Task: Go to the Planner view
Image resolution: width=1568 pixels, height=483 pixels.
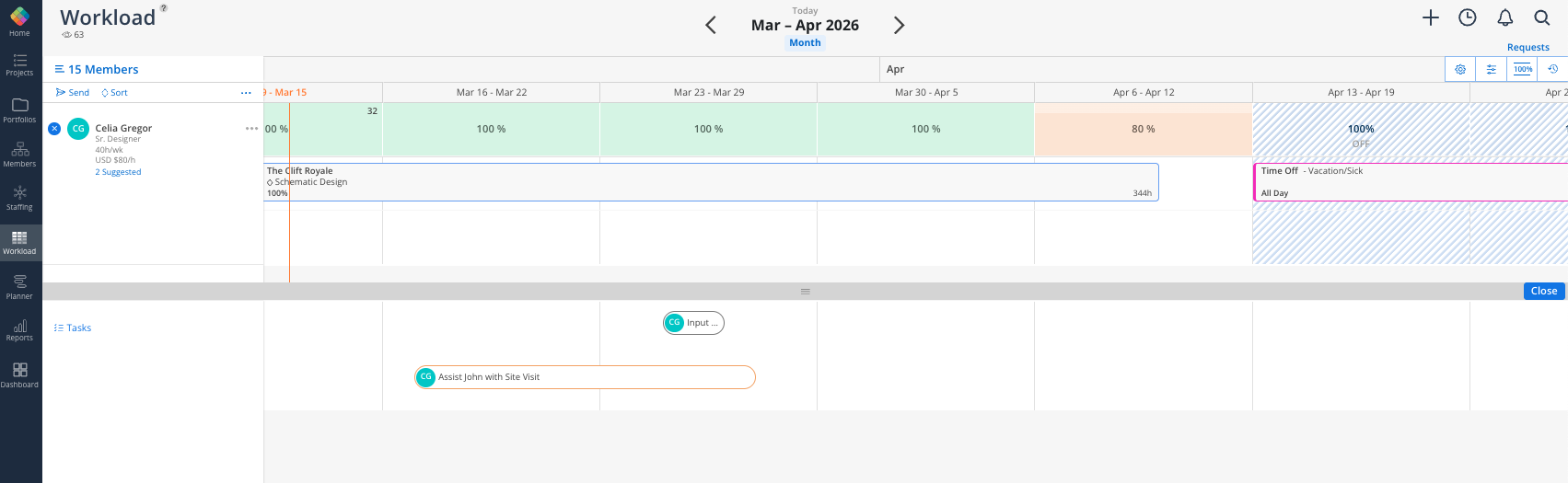Action: (x=19, y=286)
